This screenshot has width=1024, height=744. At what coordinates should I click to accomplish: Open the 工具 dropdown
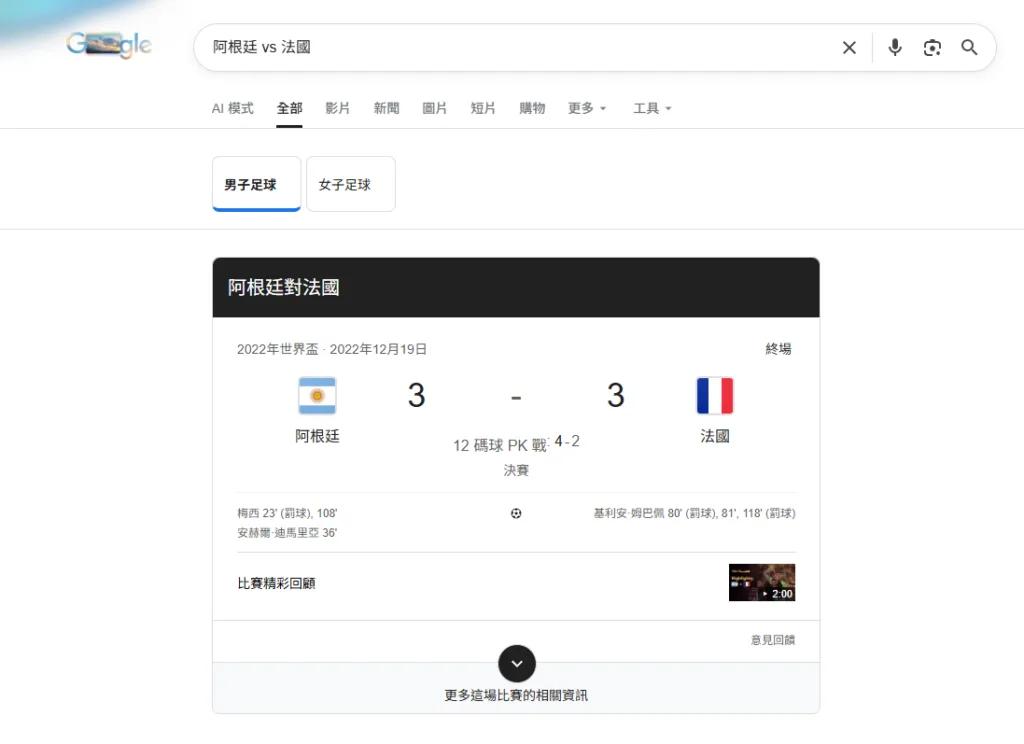(x=651, y=108)
